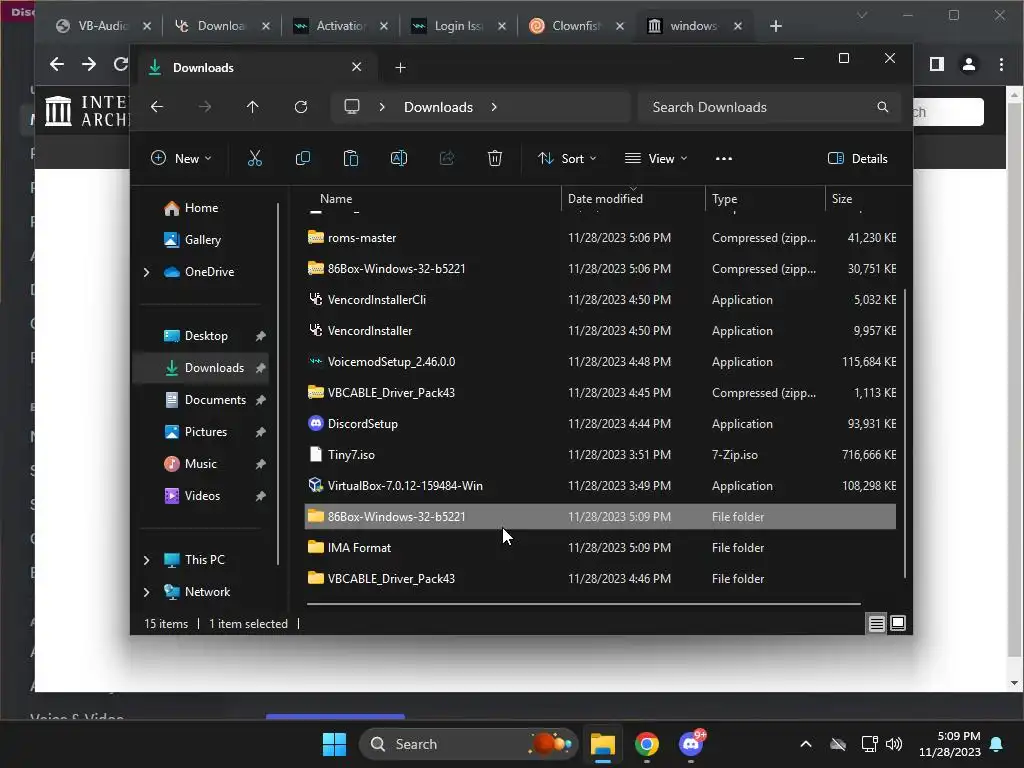The width and height of the screenshot is (1024, 768).
Task: Click the search magnifier icon in Explorer
Action: (882, 107)
